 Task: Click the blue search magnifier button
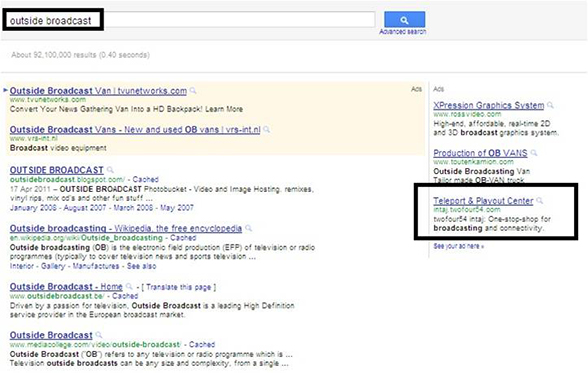[404, 20]
